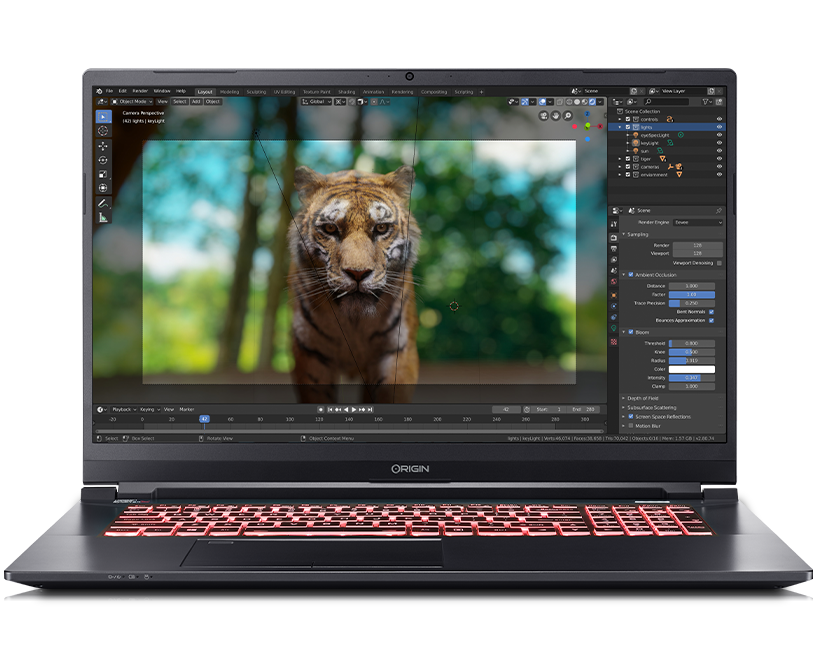Click the zoom view magnifier gizmo
Screen dimensions: 819x650
568,116
